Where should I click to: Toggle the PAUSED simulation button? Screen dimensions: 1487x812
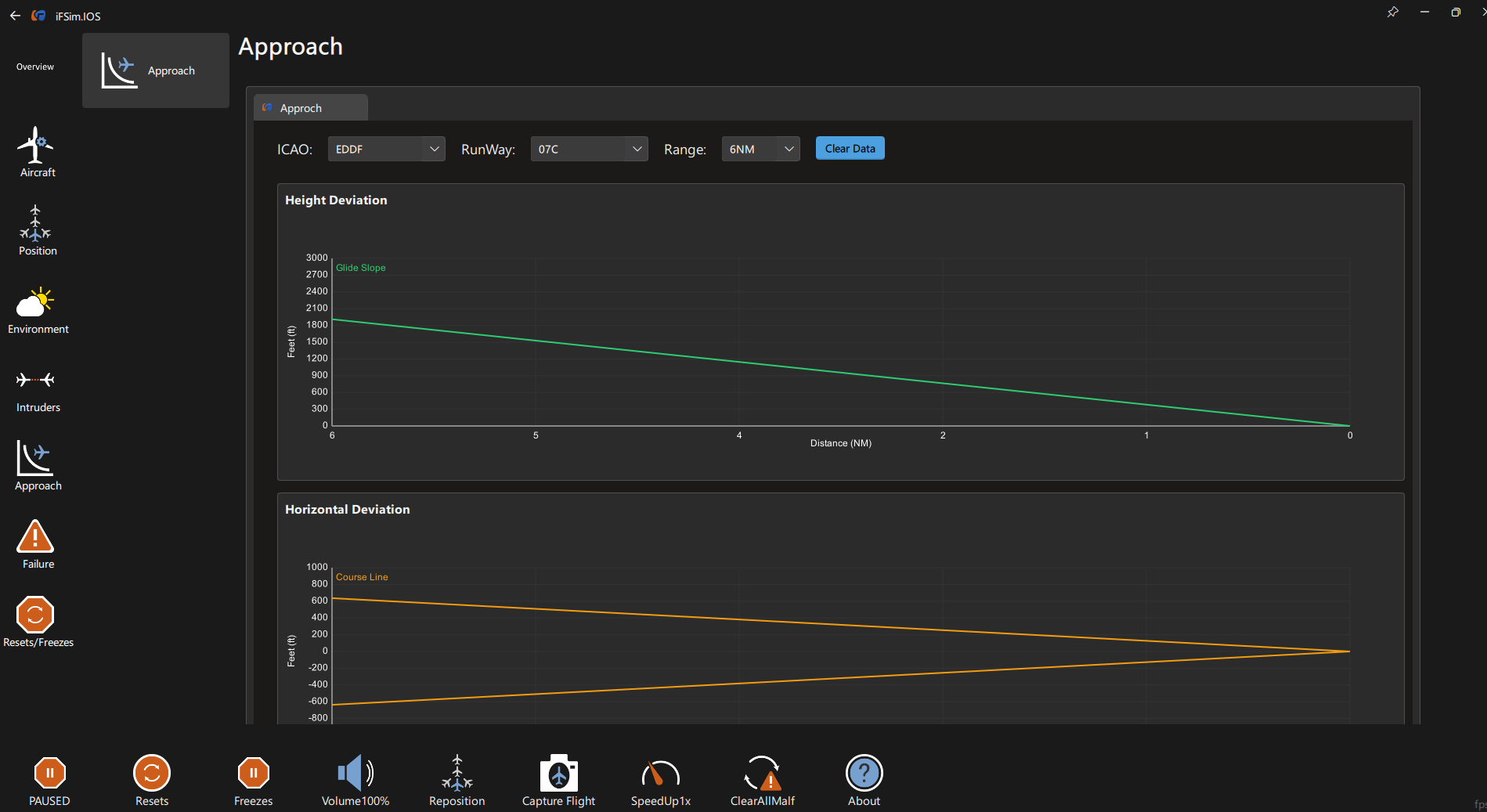(50, 774)
